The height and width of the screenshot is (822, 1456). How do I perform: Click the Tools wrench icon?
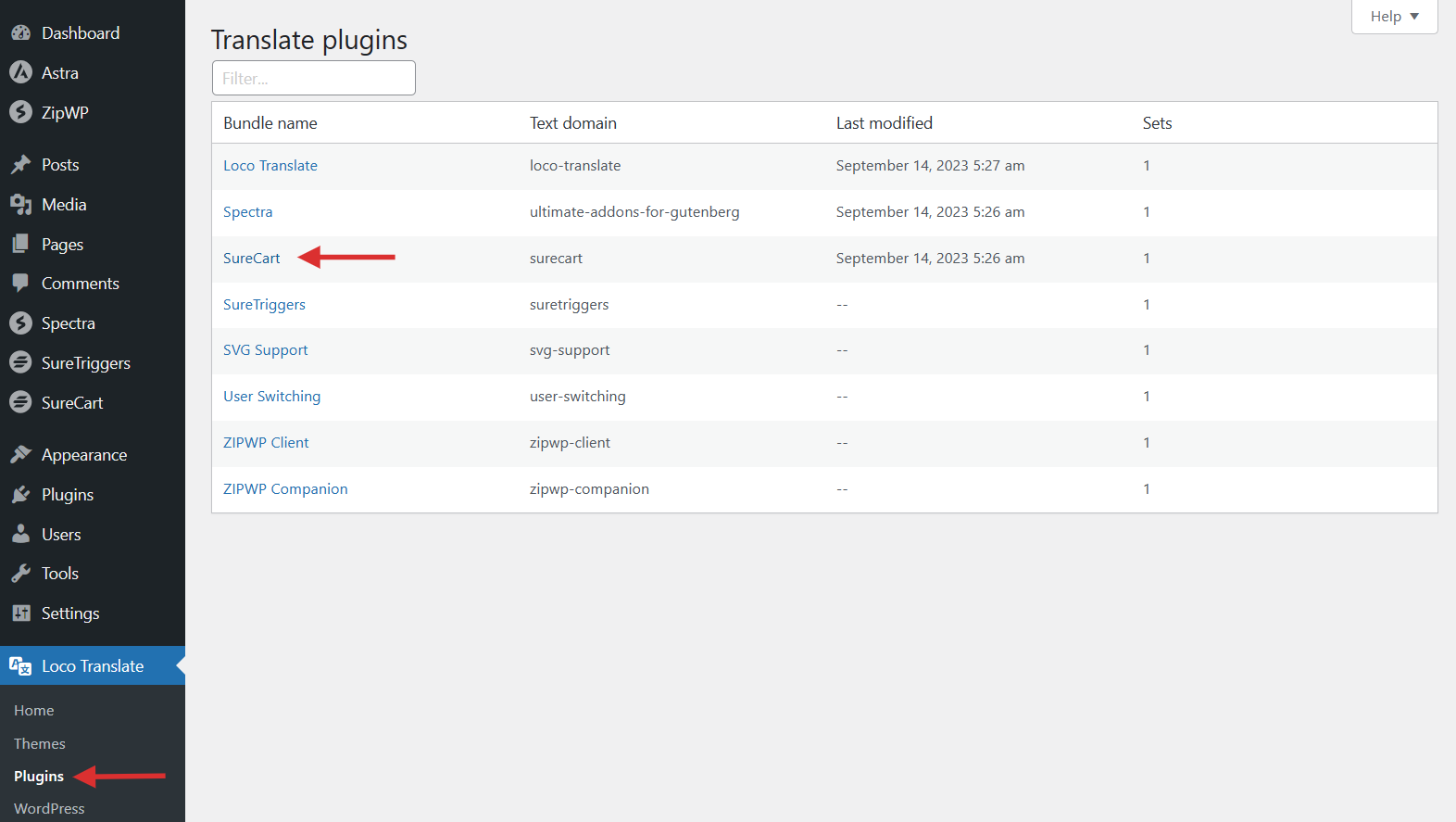coord(20,574)
